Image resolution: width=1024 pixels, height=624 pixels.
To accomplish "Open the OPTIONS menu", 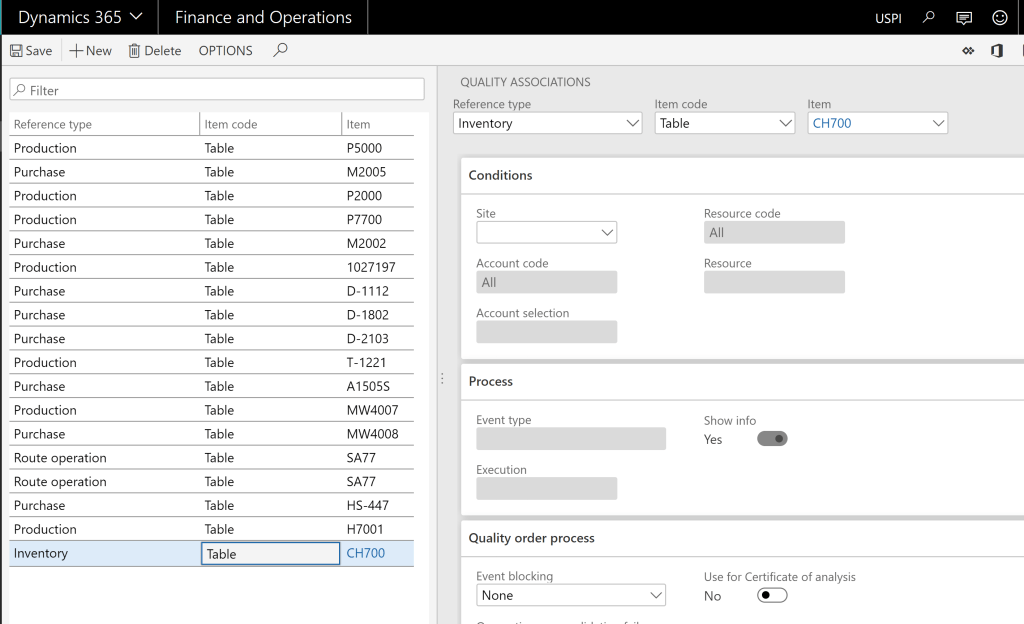I will pos(225,51).
